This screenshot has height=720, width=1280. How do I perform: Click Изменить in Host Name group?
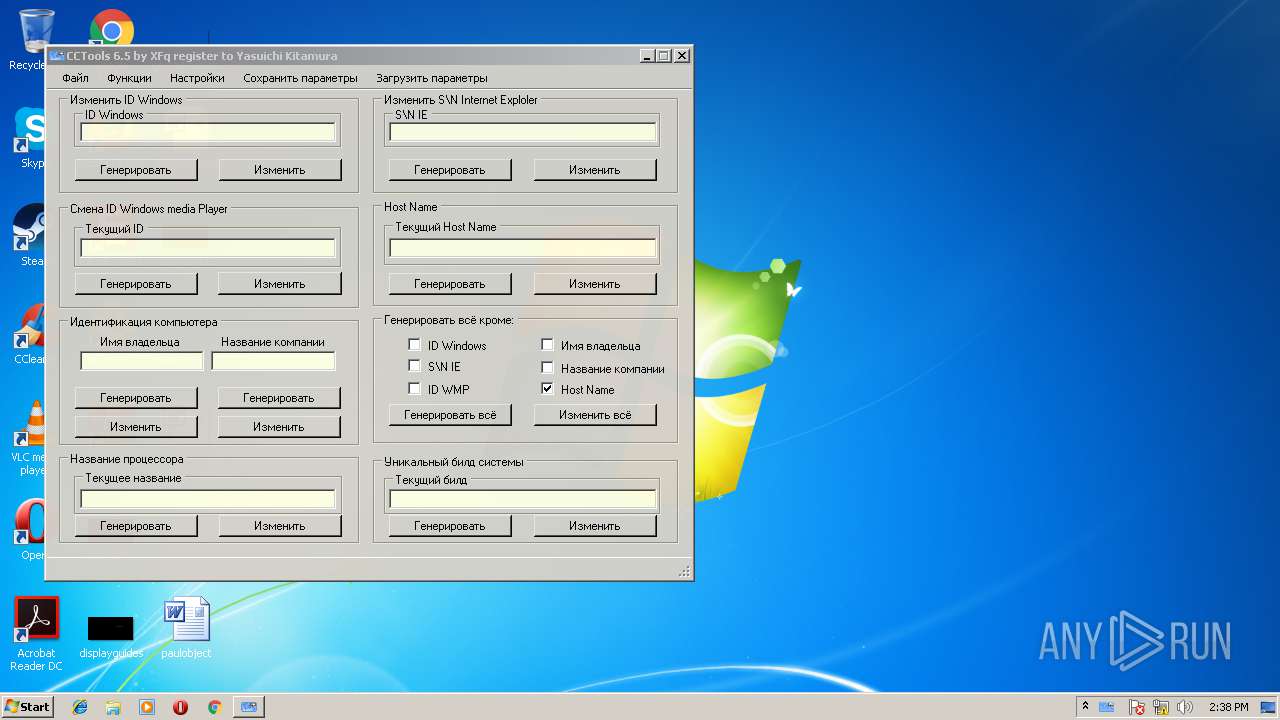595,284
